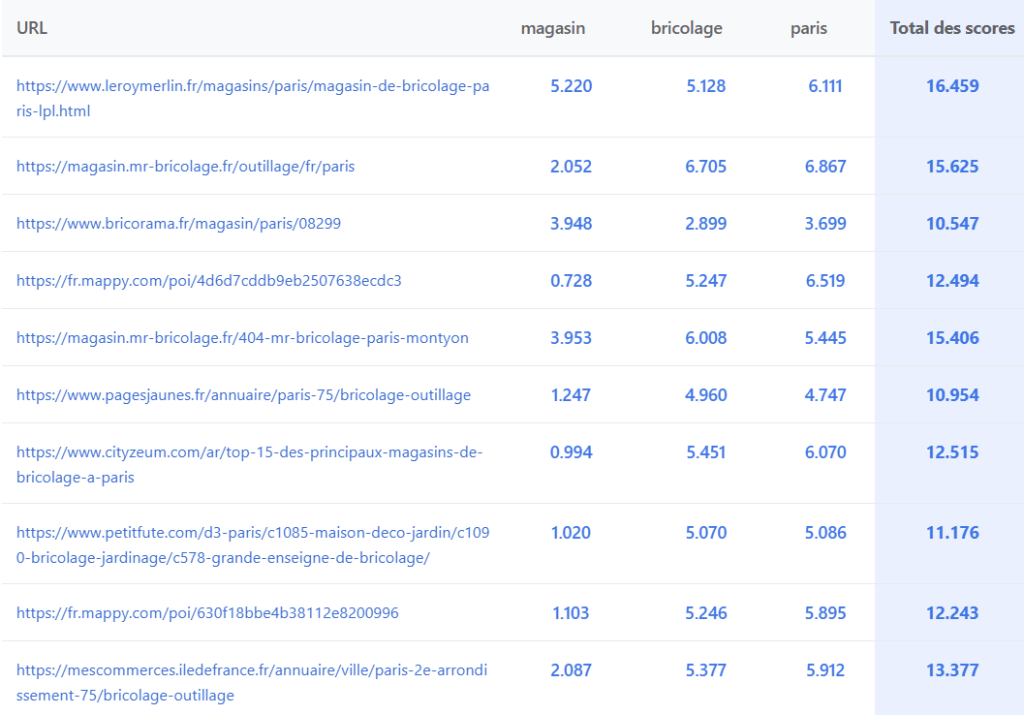This screenshot has height=715, width=1024.
Task: Select the bricolage score 5.246
Action: [x=706, y=612]
